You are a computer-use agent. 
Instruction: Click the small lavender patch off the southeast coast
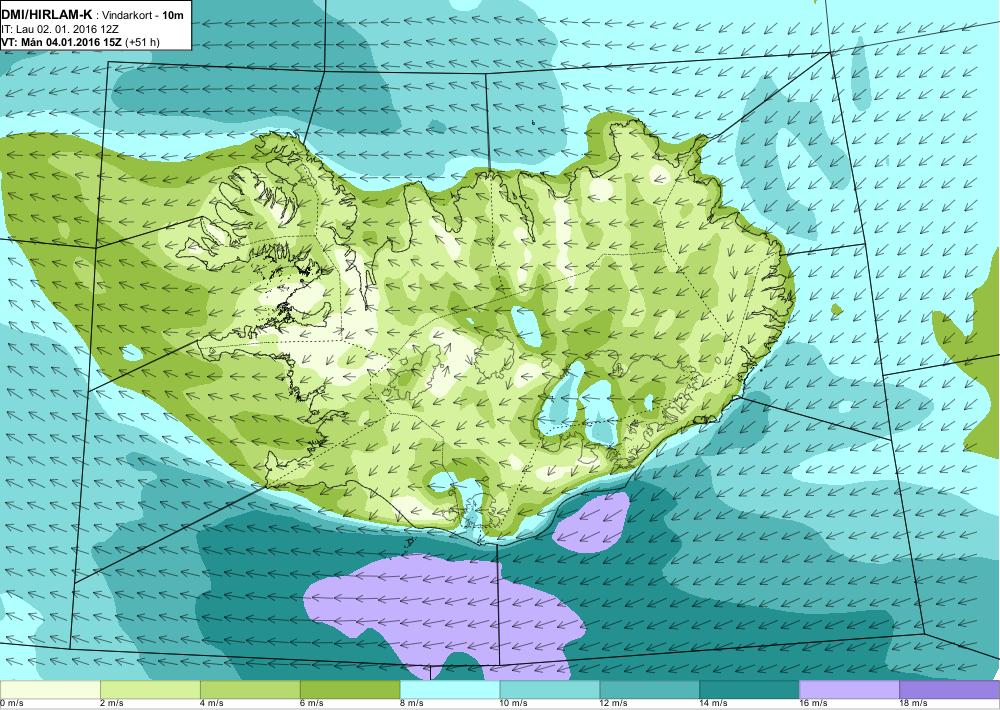(x=593, y=523)
